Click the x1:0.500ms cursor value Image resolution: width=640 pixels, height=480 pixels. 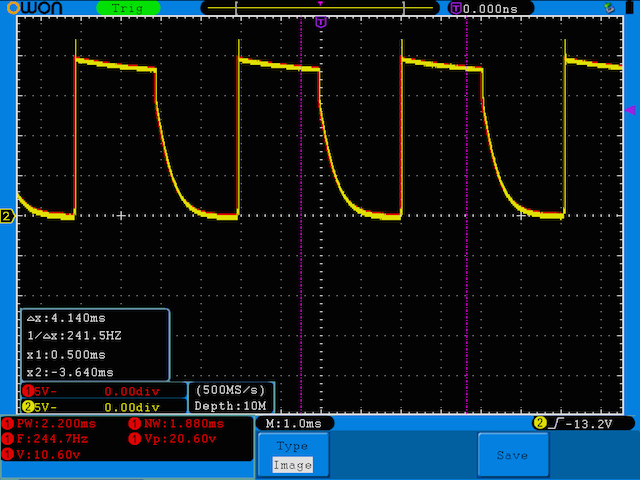point(66,355)
